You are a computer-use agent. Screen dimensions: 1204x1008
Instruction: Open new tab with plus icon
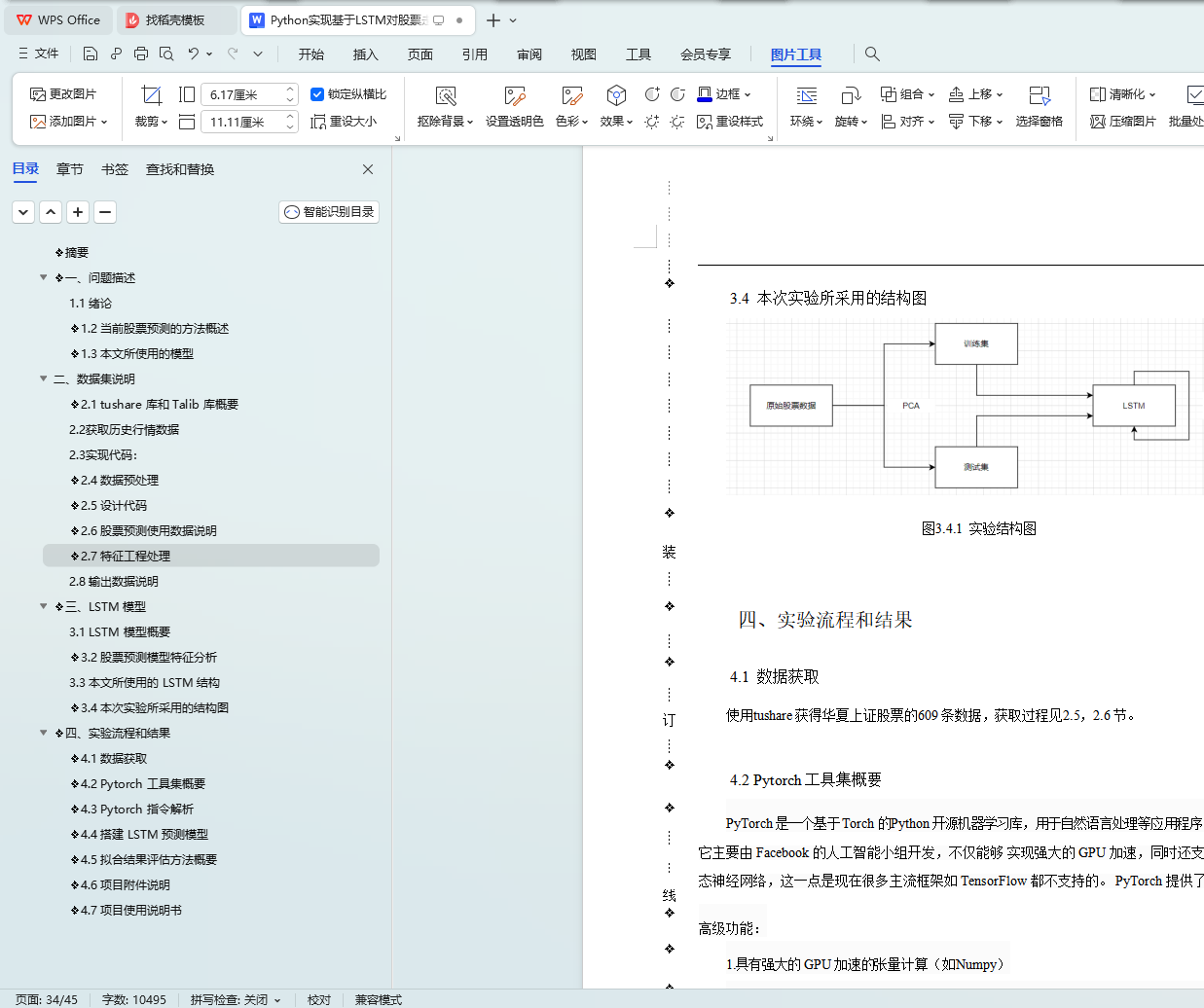click(493, 20)
